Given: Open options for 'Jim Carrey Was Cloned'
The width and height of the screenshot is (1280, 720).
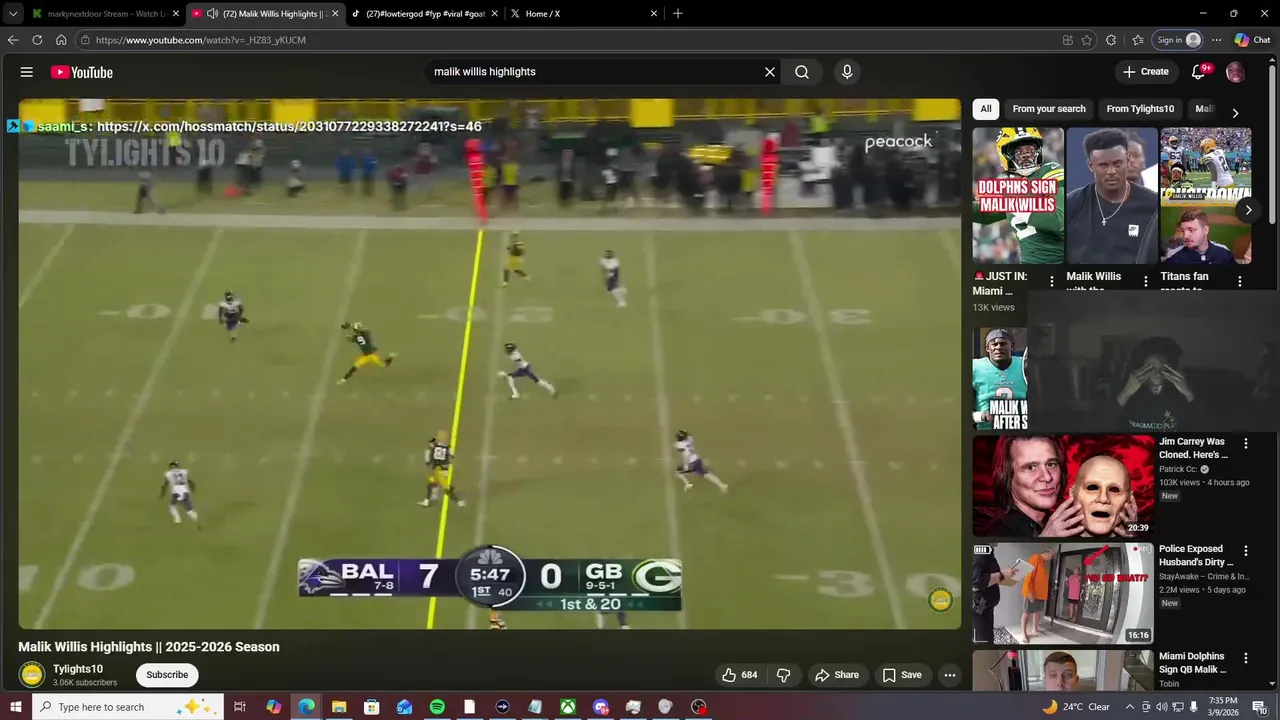Looking at the screenshot, I should pyautogui.click(x=1246, y=443).
